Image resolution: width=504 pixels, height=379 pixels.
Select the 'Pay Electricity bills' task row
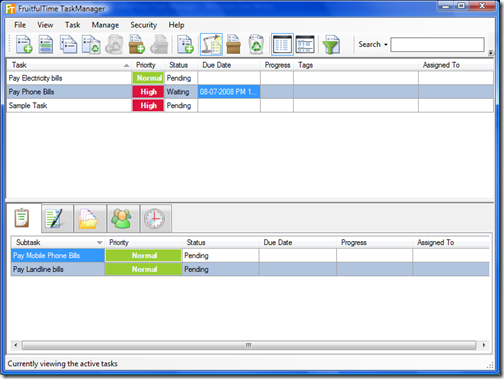coord(250,78)
